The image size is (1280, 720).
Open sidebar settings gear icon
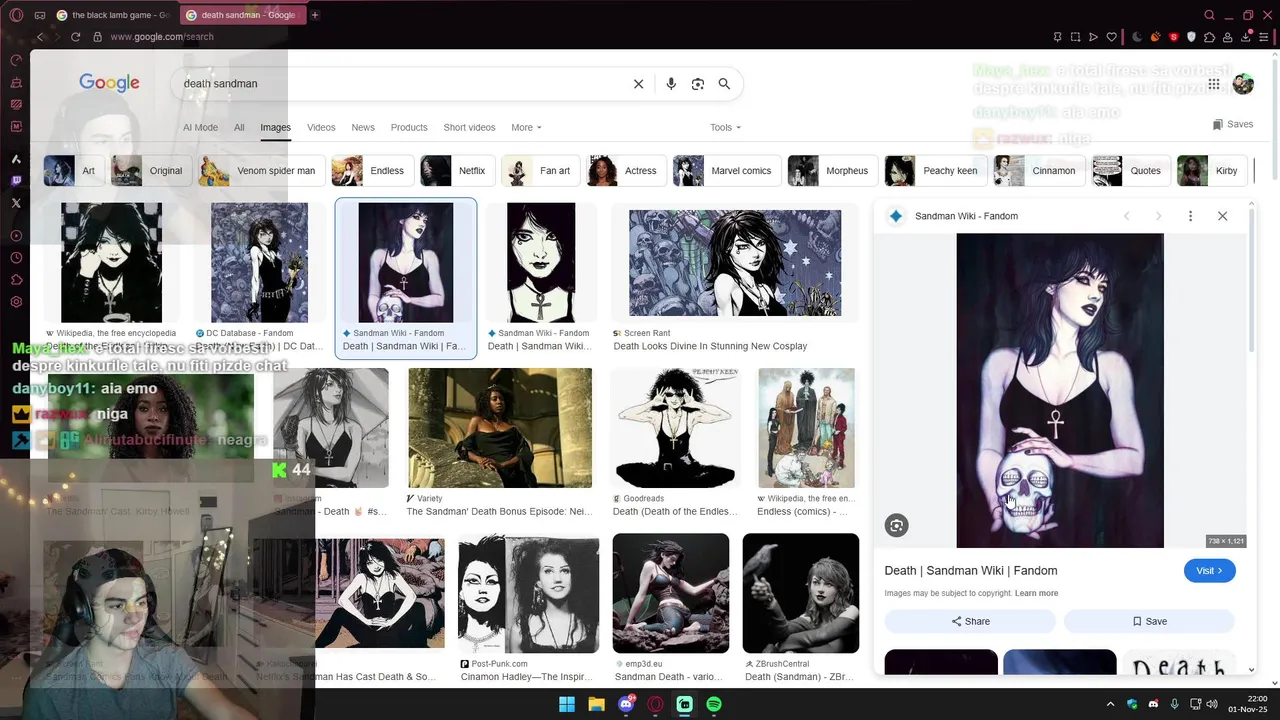click(x=16, y=302)
